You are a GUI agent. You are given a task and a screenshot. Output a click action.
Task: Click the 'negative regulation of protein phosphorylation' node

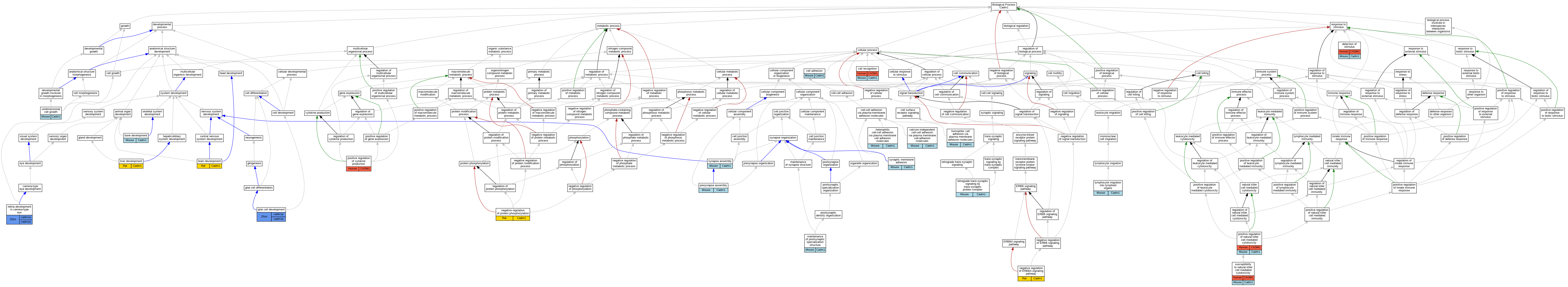pos(513,214)
